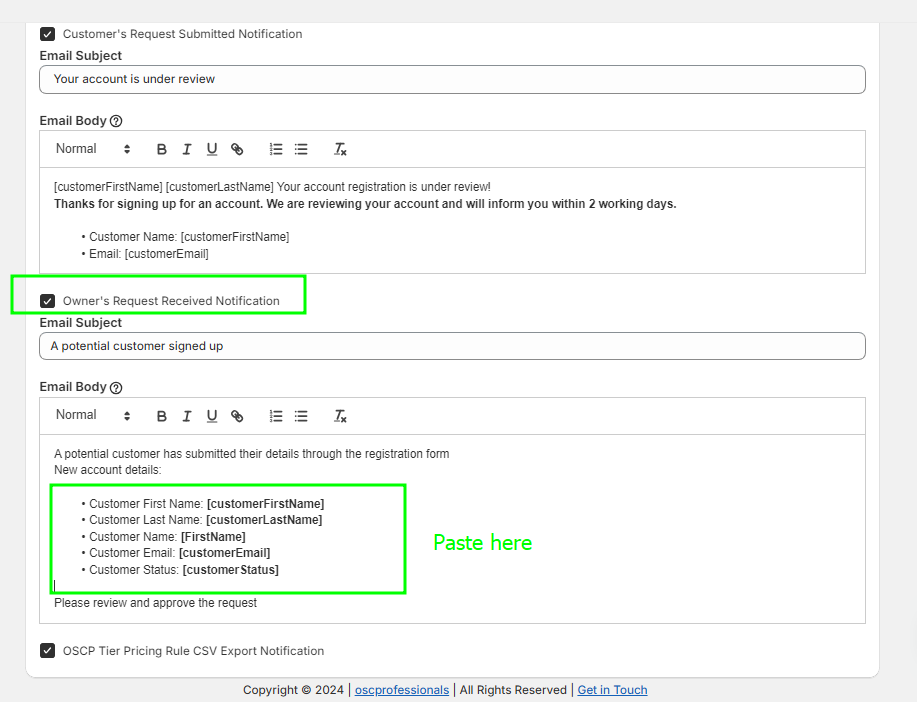
Task: Toggle OSCP Tier Pricing Rule CSV Export Notification
Action: (47, 650)
